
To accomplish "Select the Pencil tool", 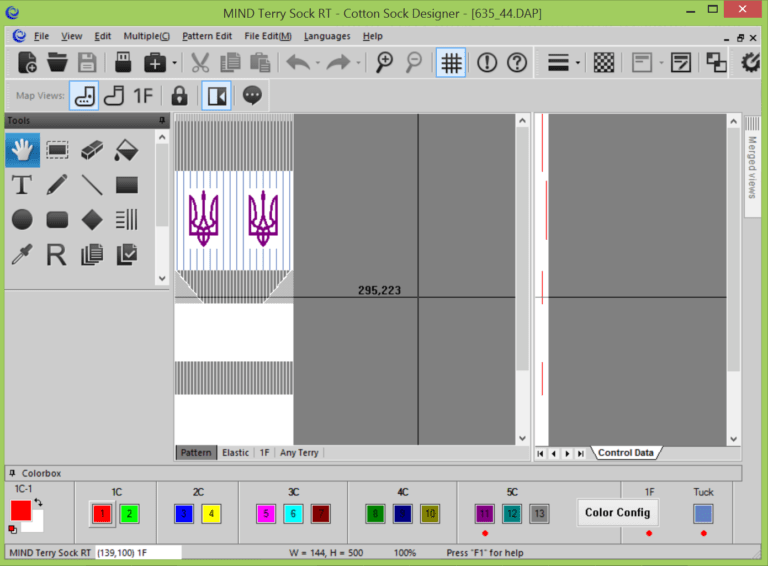I will (x=57, y=185).
